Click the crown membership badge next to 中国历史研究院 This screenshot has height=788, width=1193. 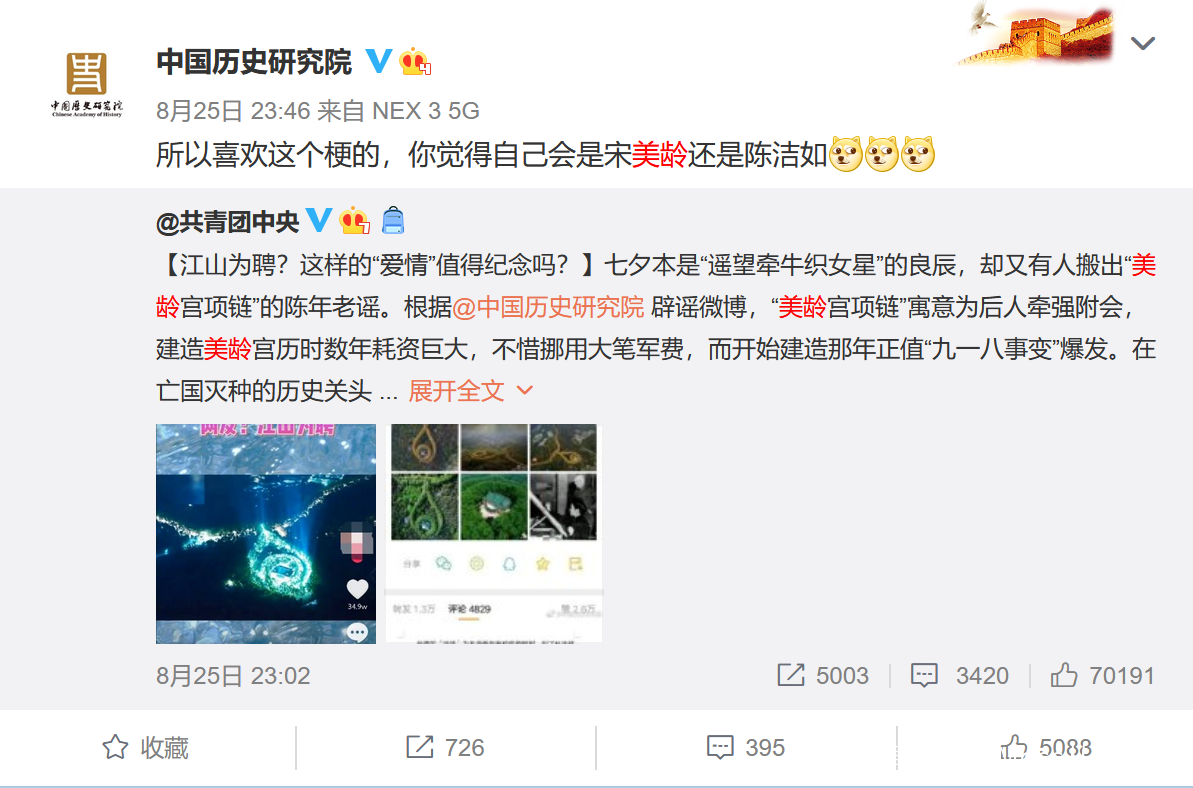415,62
